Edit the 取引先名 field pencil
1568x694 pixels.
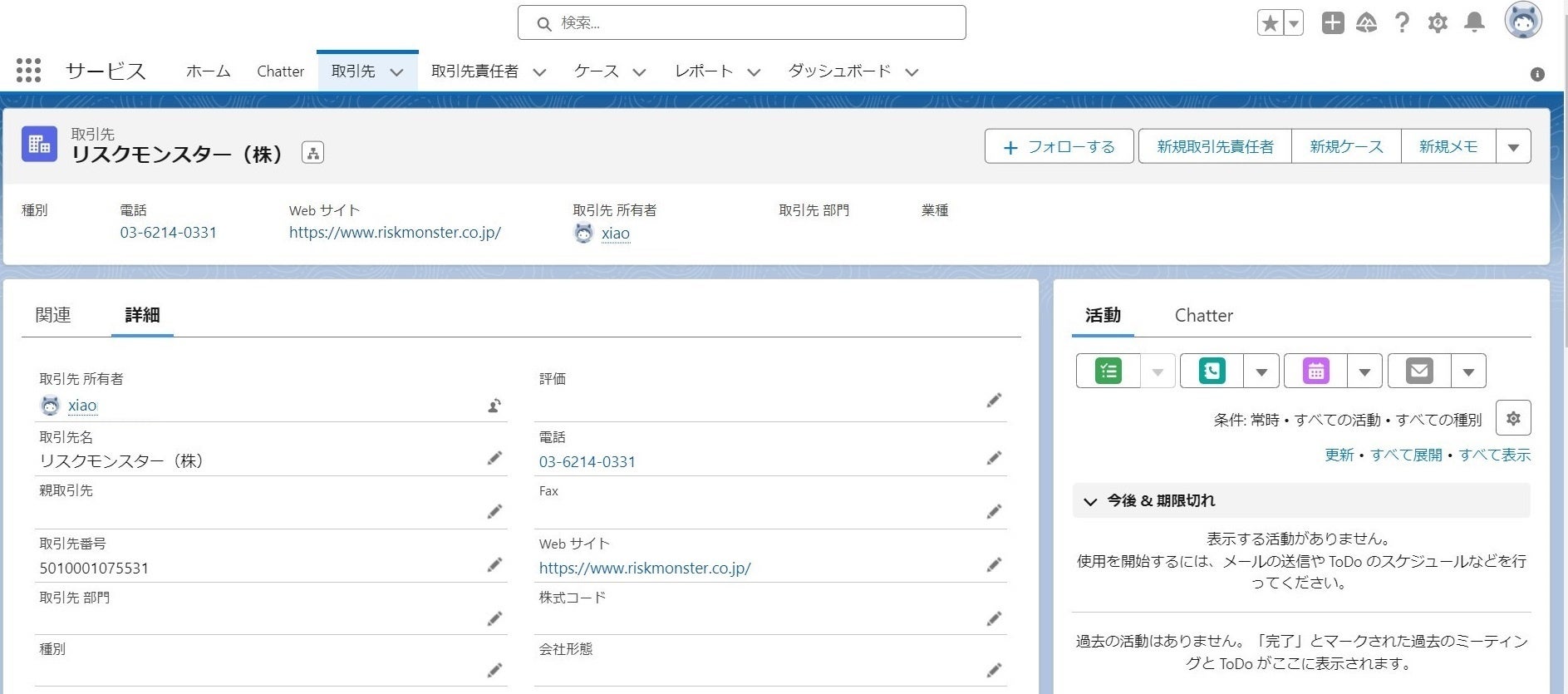point(494,458)
